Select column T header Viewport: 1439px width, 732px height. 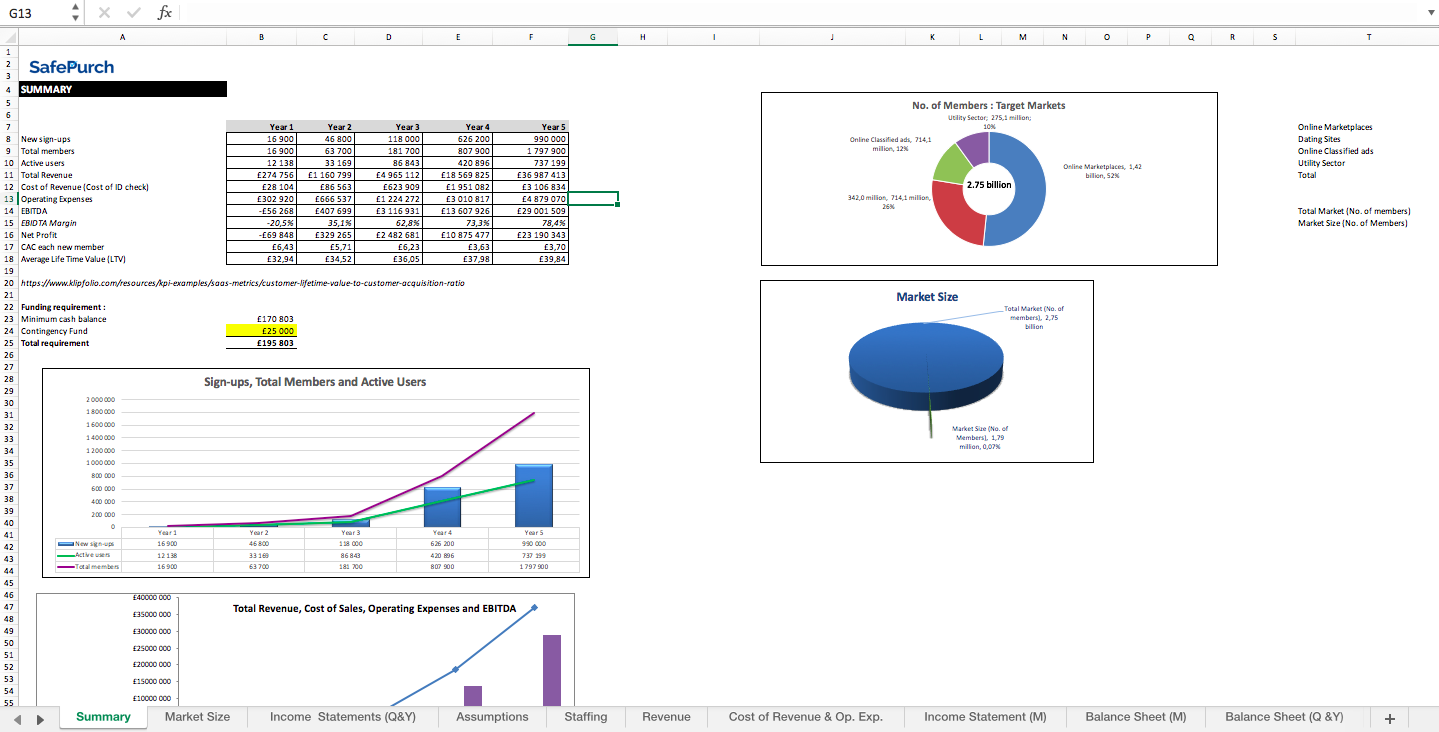pyautogui.click(x=1367, y=37)
